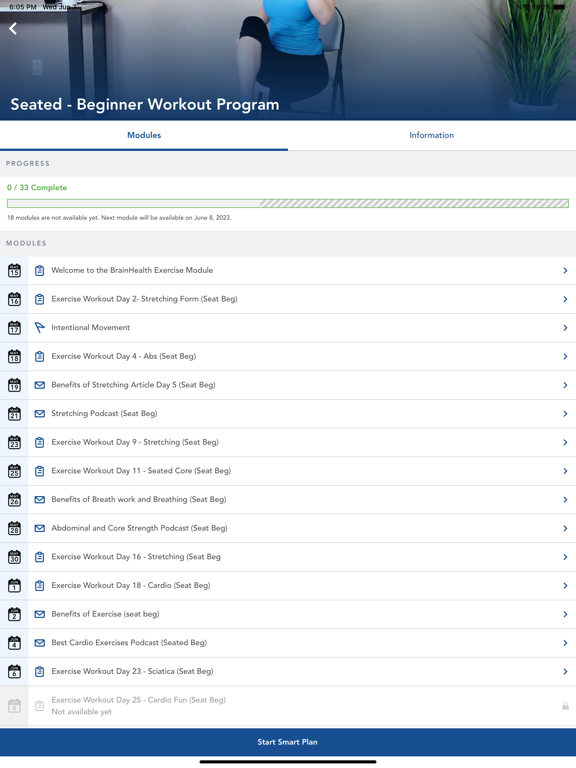Open chevron for Day 4 Abs row
This screenshot has height=768, width=576.
565,356
